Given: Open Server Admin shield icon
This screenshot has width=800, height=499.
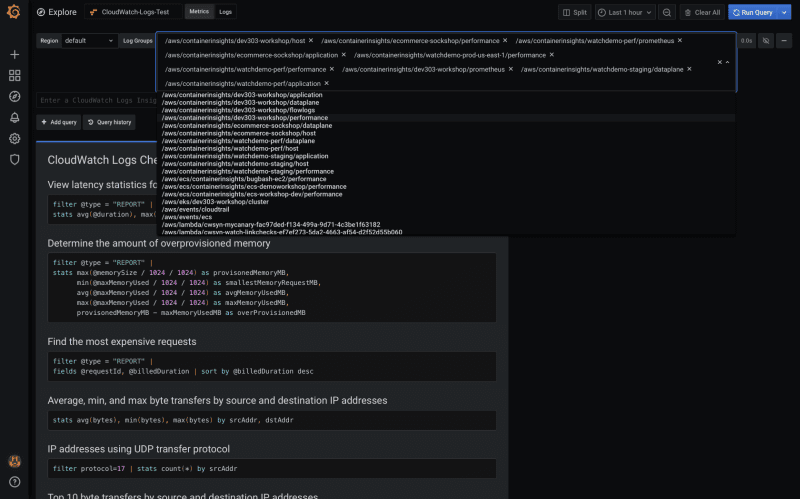Looking at the screenshot, I should 14,159.
